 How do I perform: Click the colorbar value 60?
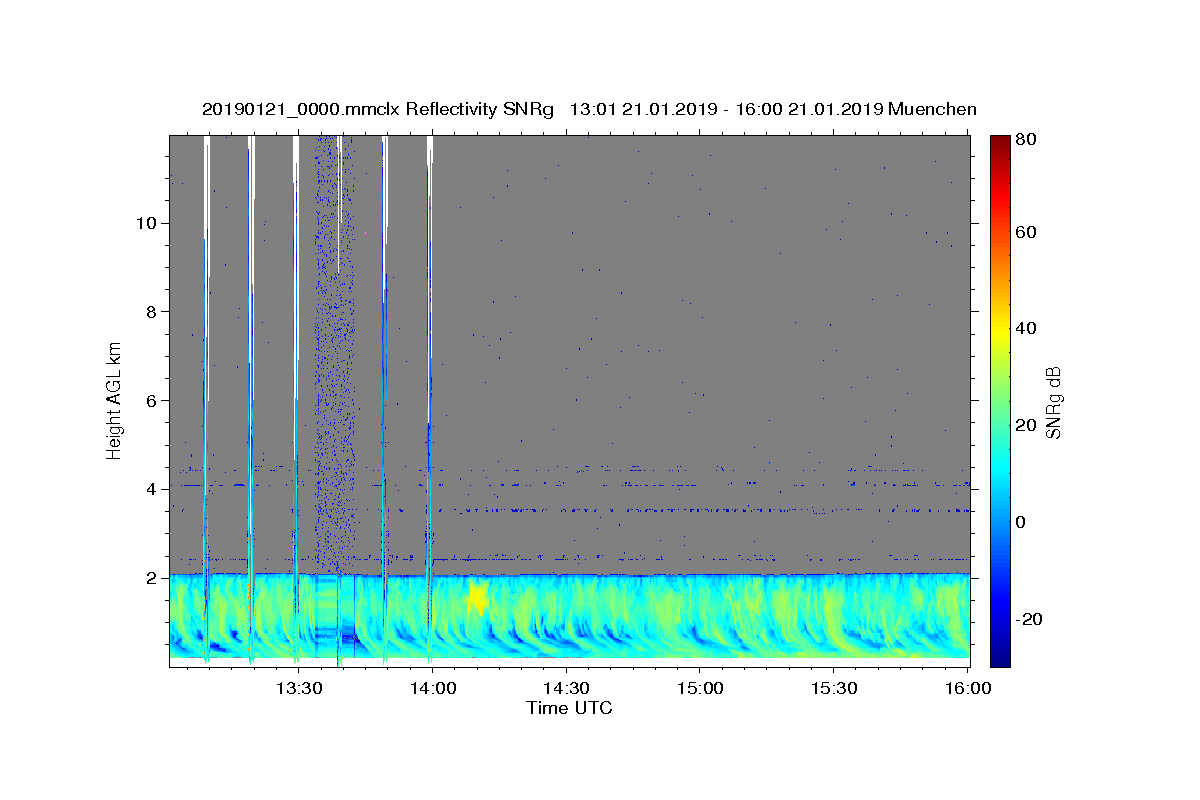pos(1028,232)
